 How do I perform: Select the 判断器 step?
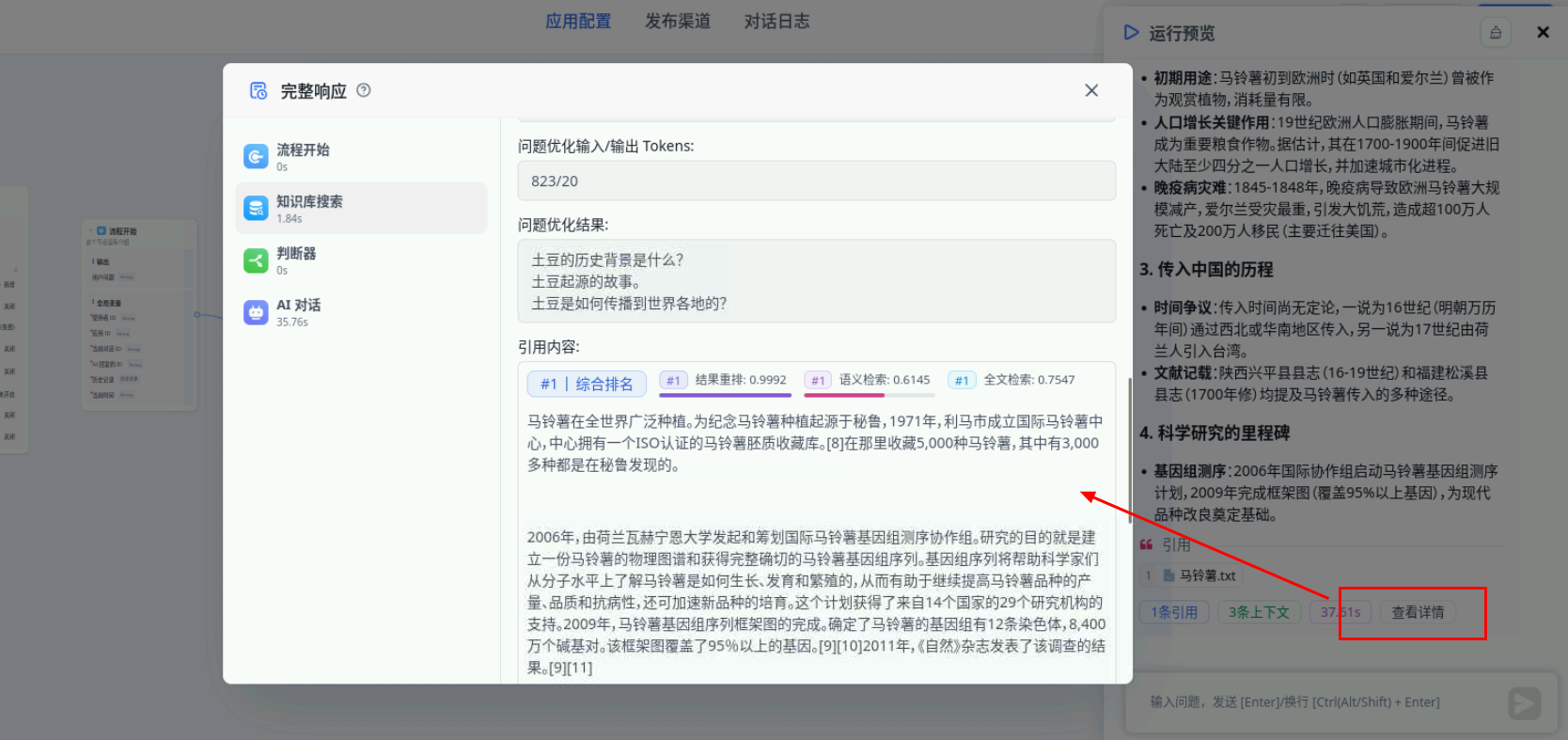(x=361, y=260)
